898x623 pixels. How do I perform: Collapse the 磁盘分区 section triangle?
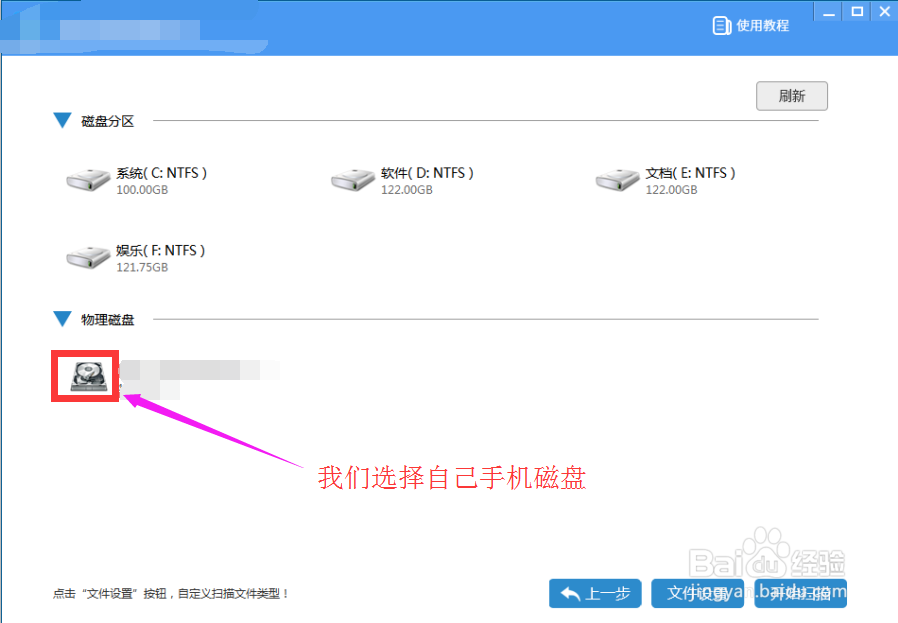(61, 120)
